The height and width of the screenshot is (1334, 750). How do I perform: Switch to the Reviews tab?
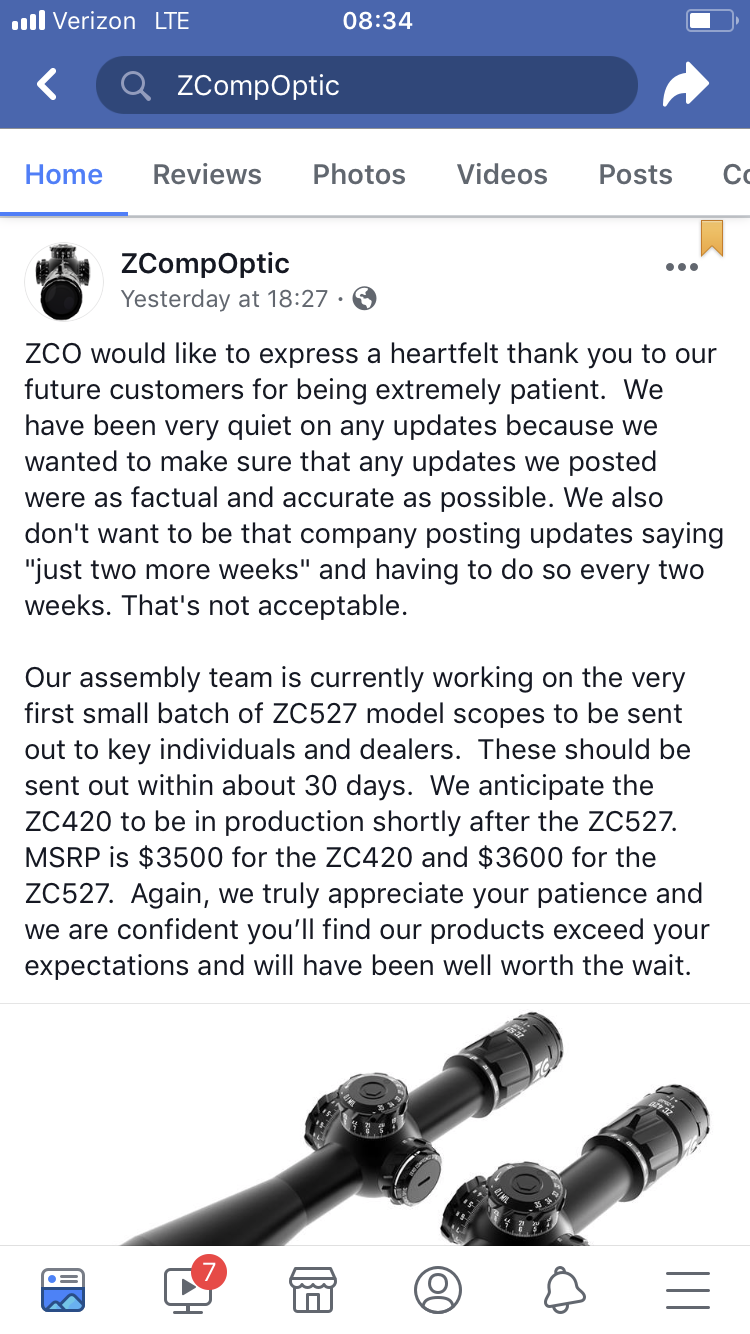pos(207,174)
